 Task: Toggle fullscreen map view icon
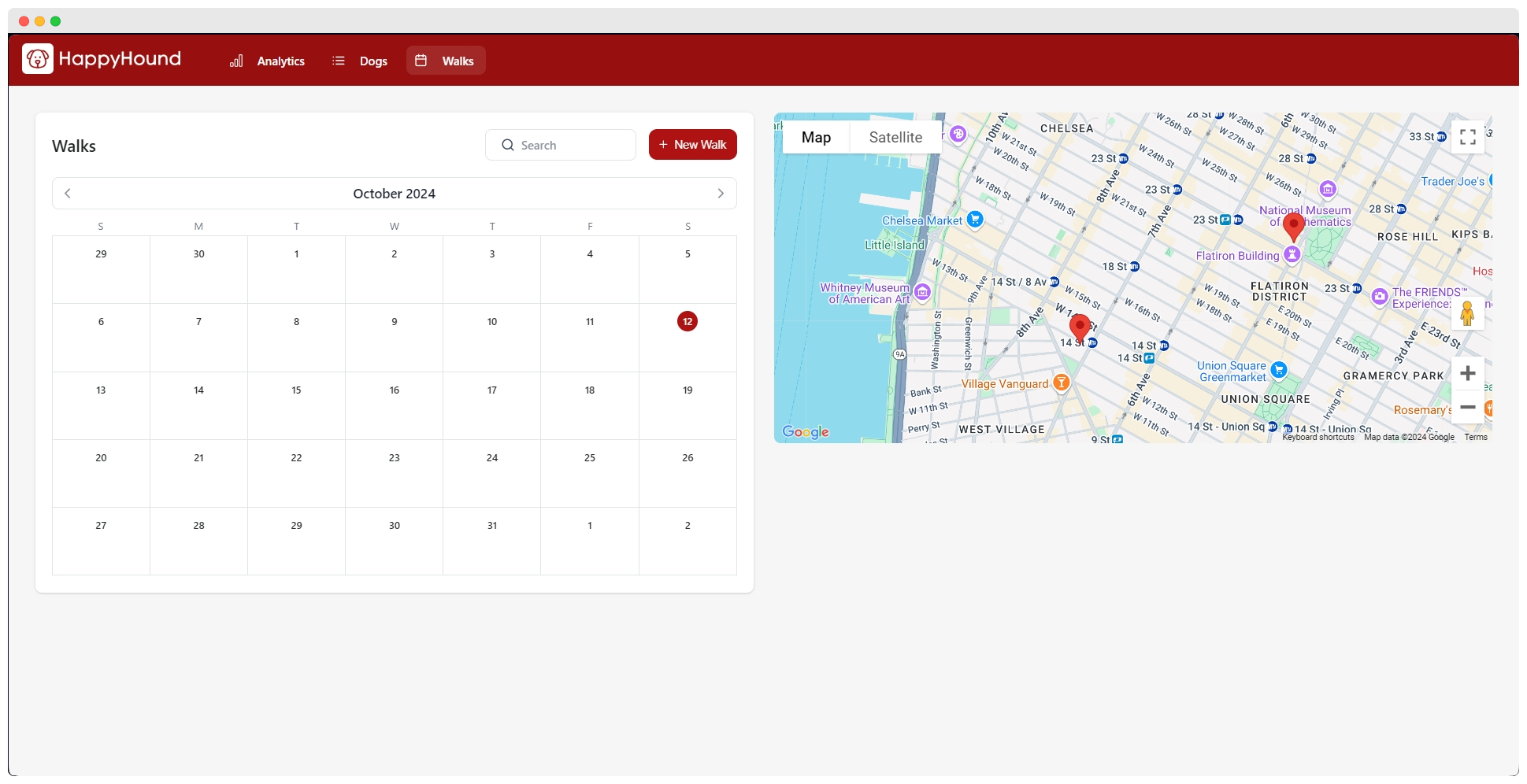click(x=1467, y=137)
